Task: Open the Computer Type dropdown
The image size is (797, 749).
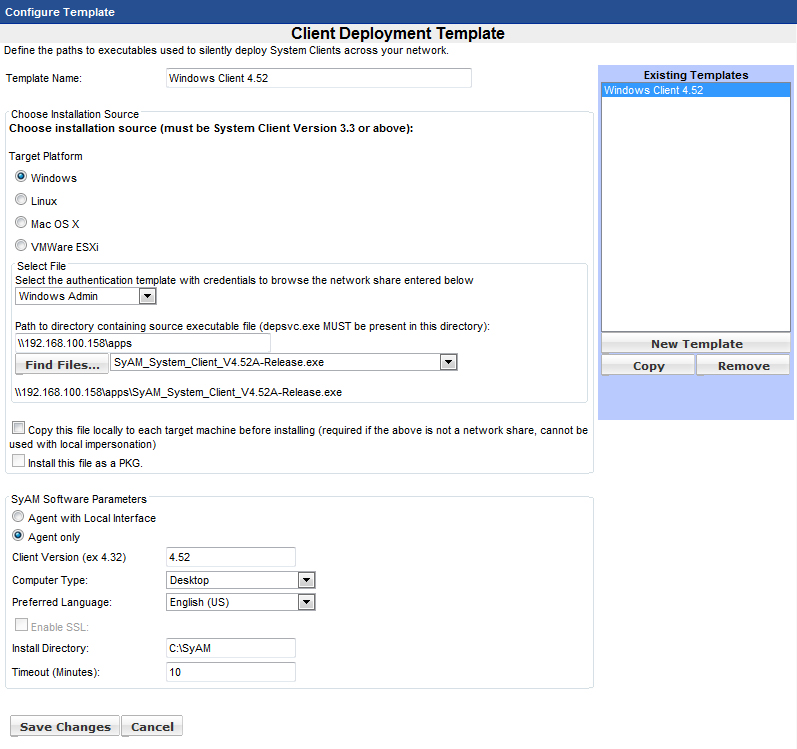Action: click(x=240, y=580)
